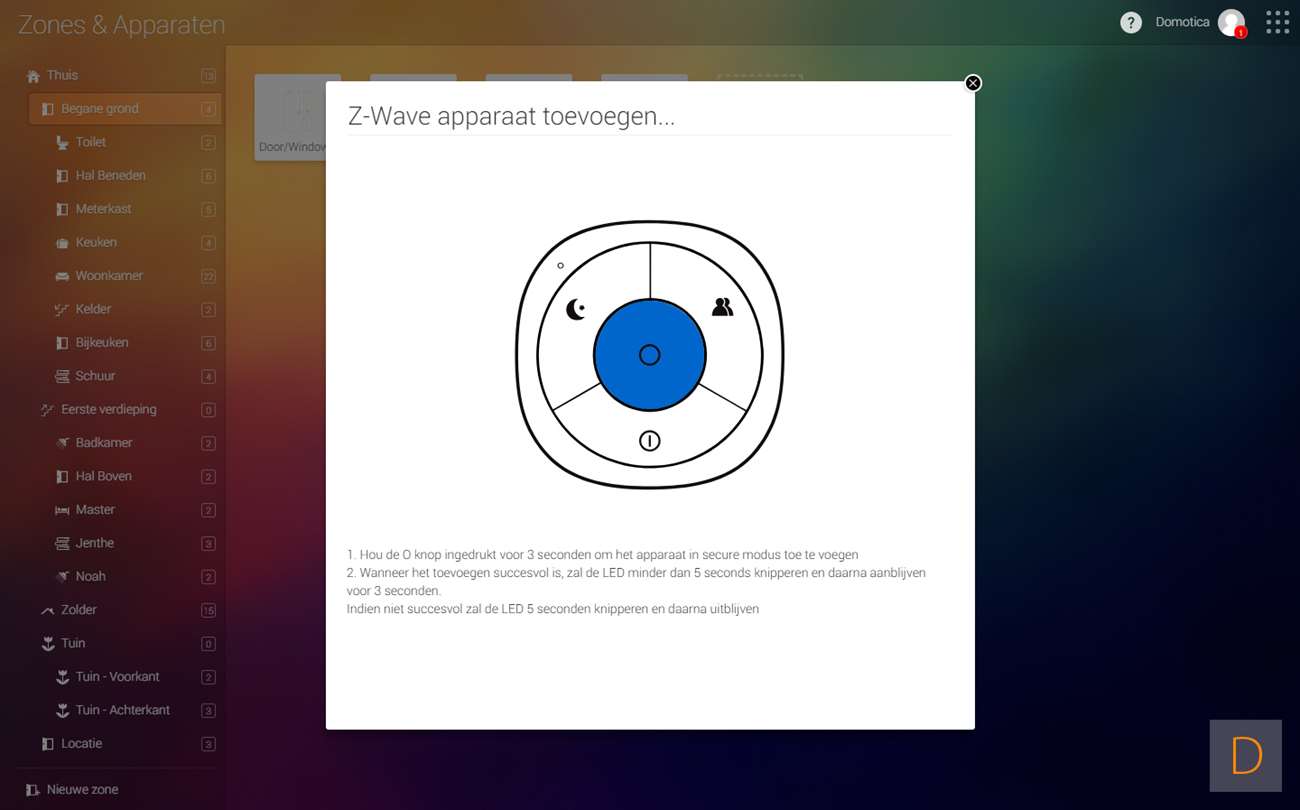
Task: Select the Keuken zone
Action: click(96, 242)
